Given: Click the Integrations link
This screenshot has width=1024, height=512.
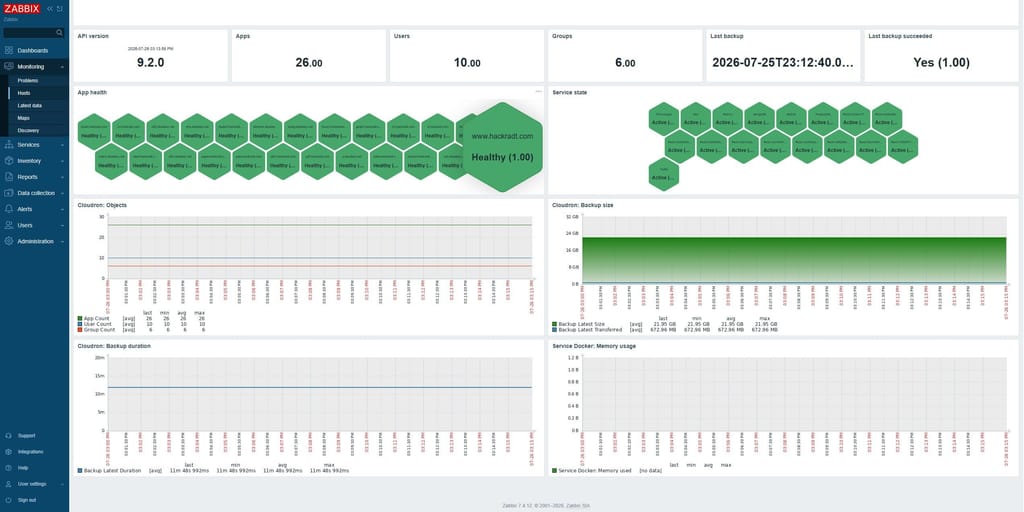Looking at the screenshot, I should pos(31,452).
